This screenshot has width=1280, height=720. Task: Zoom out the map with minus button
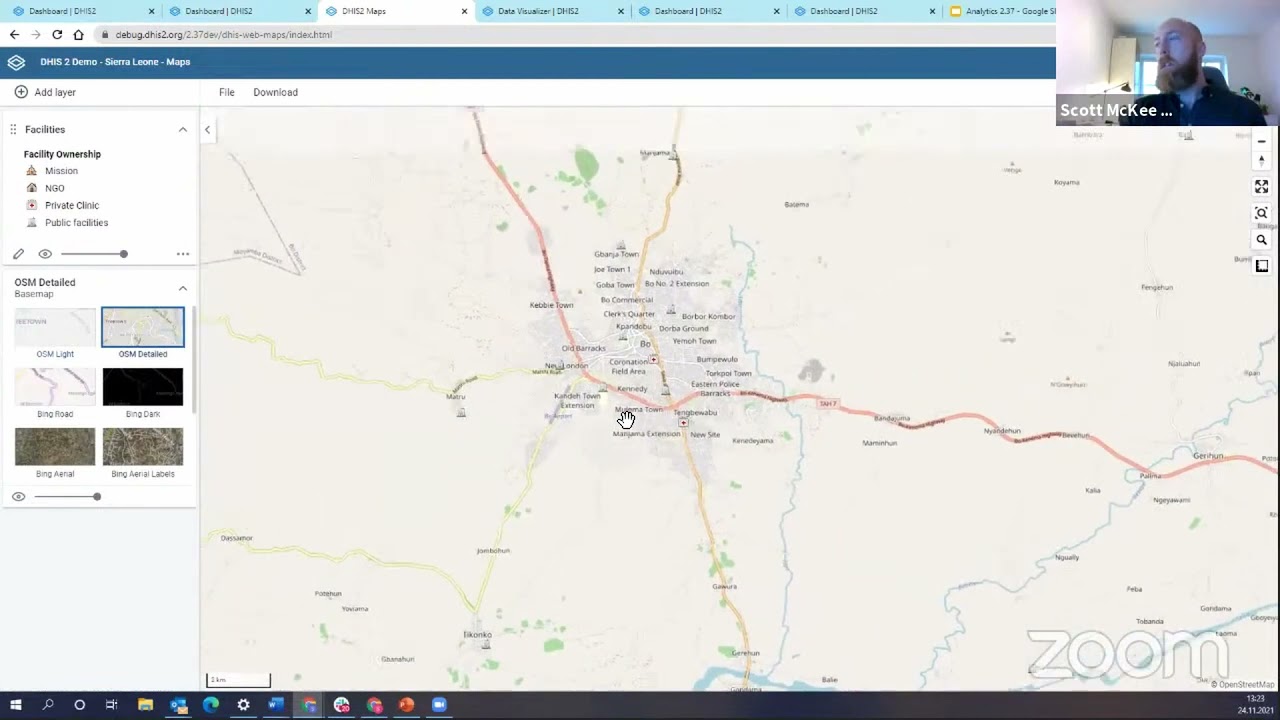[1261, 142]
